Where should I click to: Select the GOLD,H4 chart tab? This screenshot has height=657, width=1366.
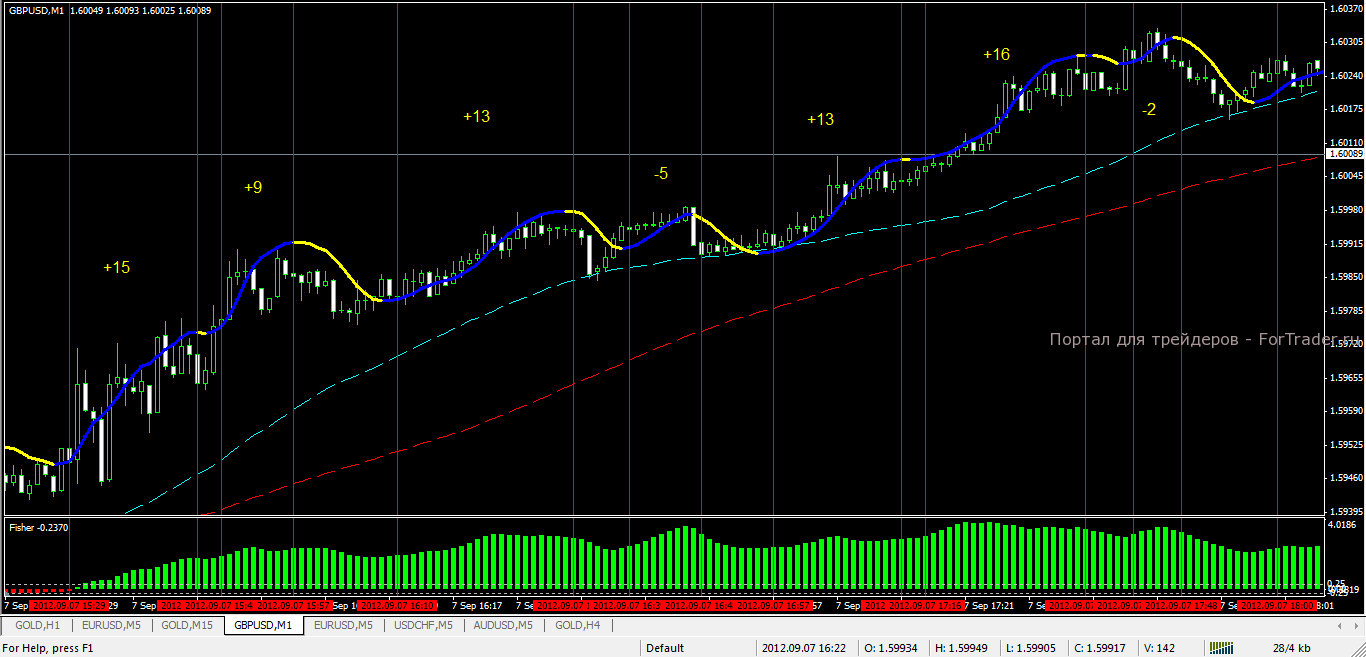coord(577,625)
